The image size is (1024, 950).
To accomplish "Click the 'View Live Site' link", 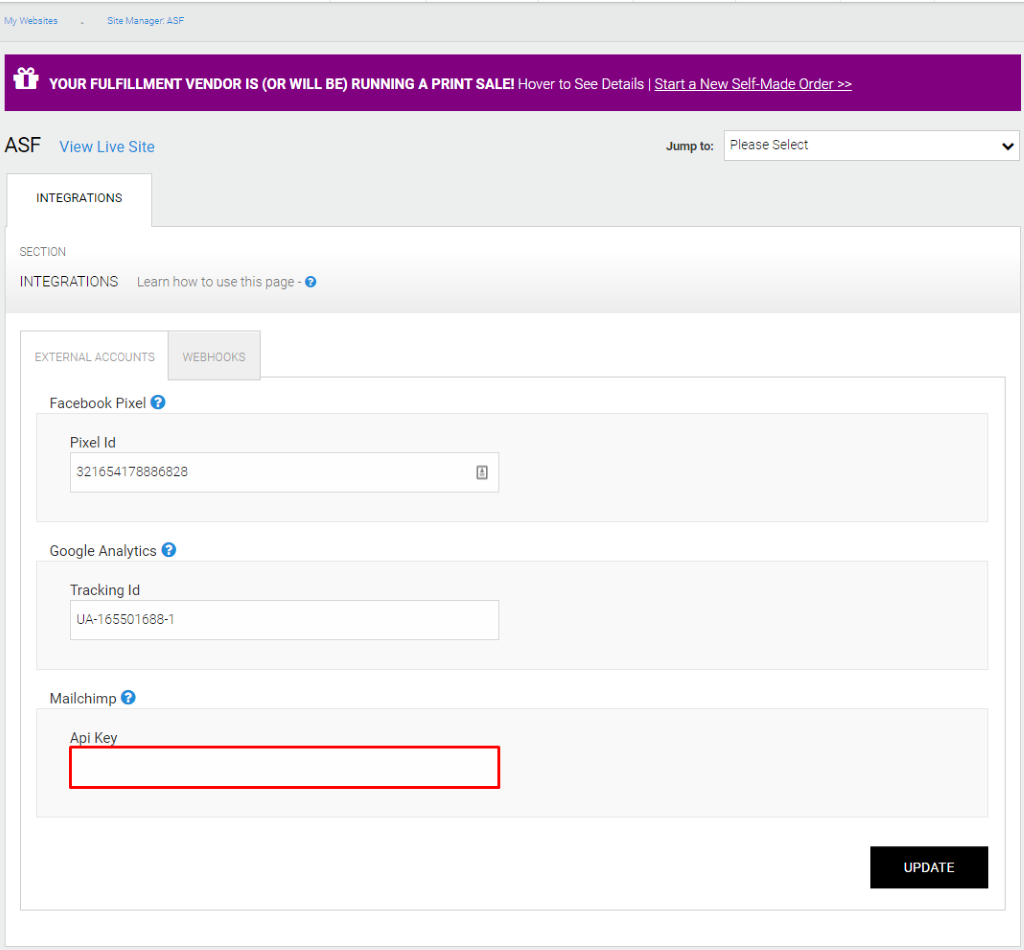I will click(x=106, y=146).
